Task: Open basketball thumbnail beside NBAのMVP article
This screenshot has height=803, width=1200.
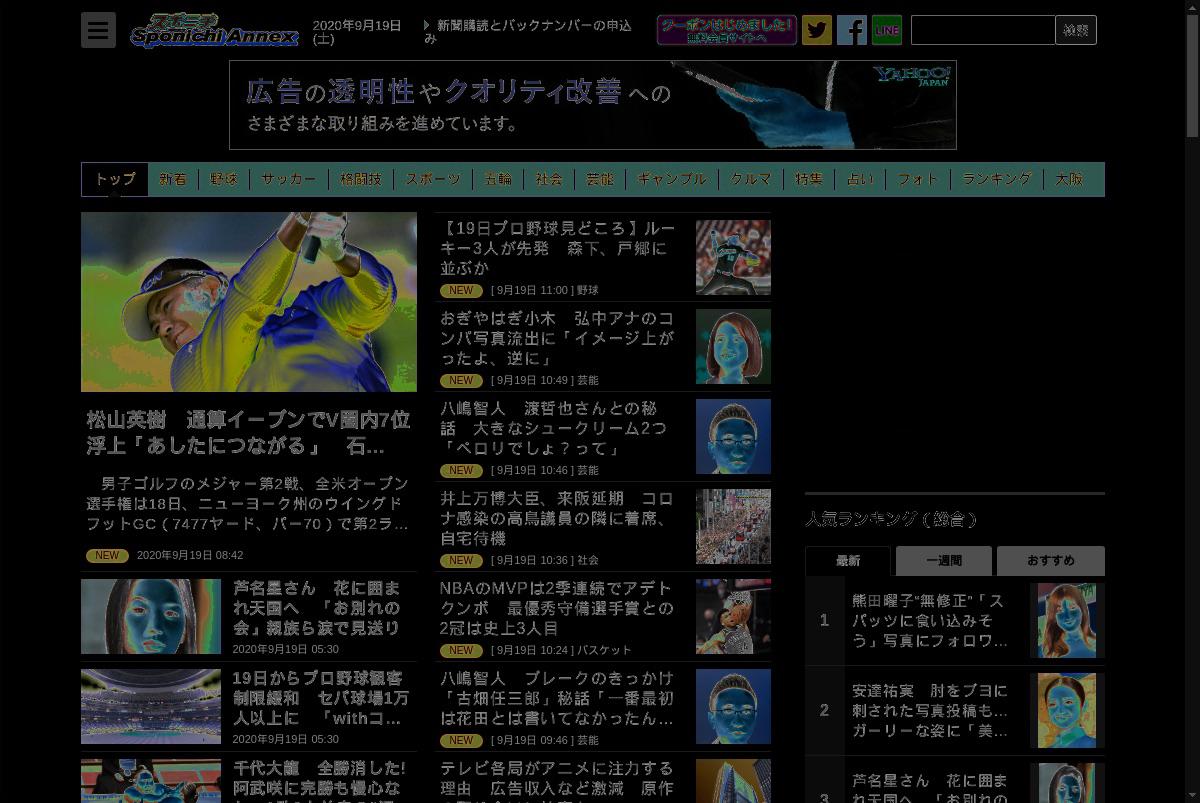Action: point(733,617)
